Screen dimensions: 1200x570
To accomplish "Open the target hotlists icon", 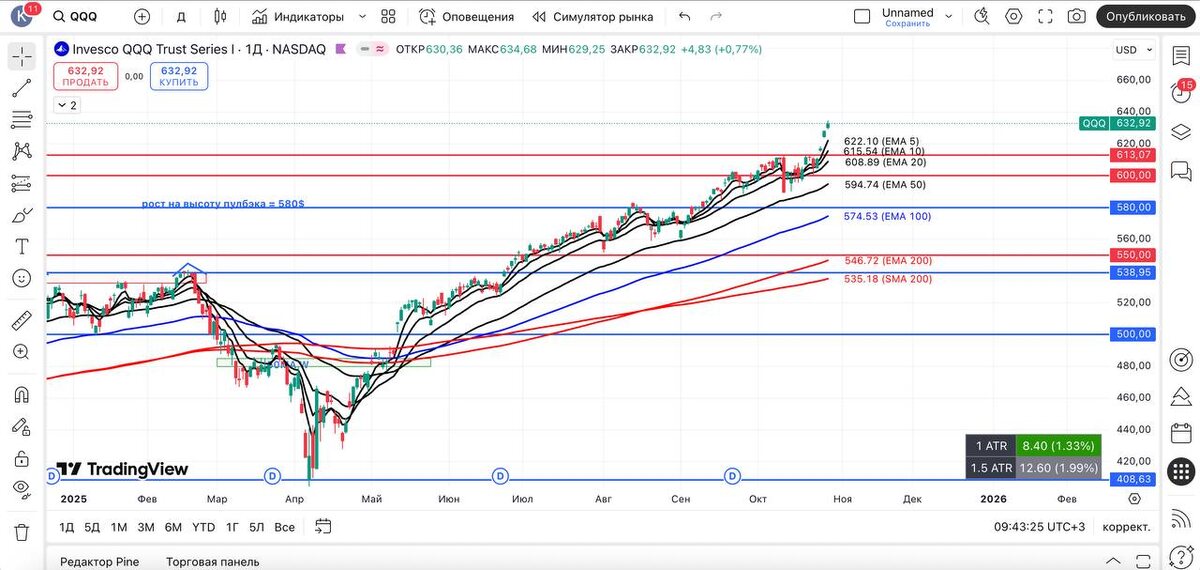I will click(x=1180, y=358).
